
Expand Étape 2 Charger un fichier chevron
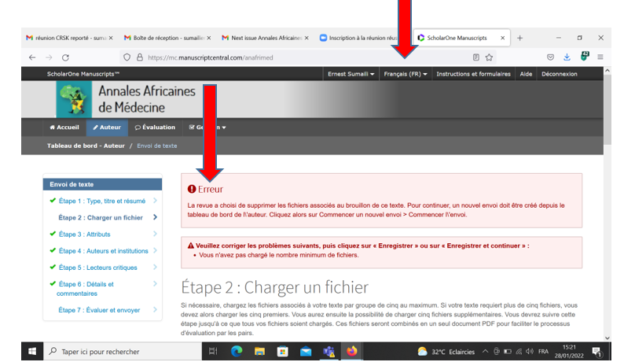(x=155, y=218)
